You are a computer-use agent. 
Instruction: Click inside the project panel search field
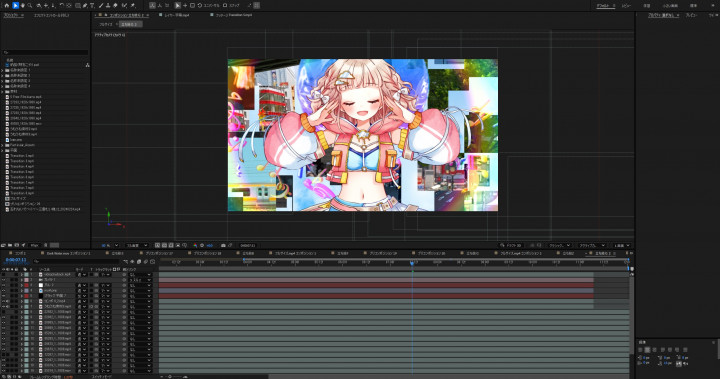tap(45, 52)
